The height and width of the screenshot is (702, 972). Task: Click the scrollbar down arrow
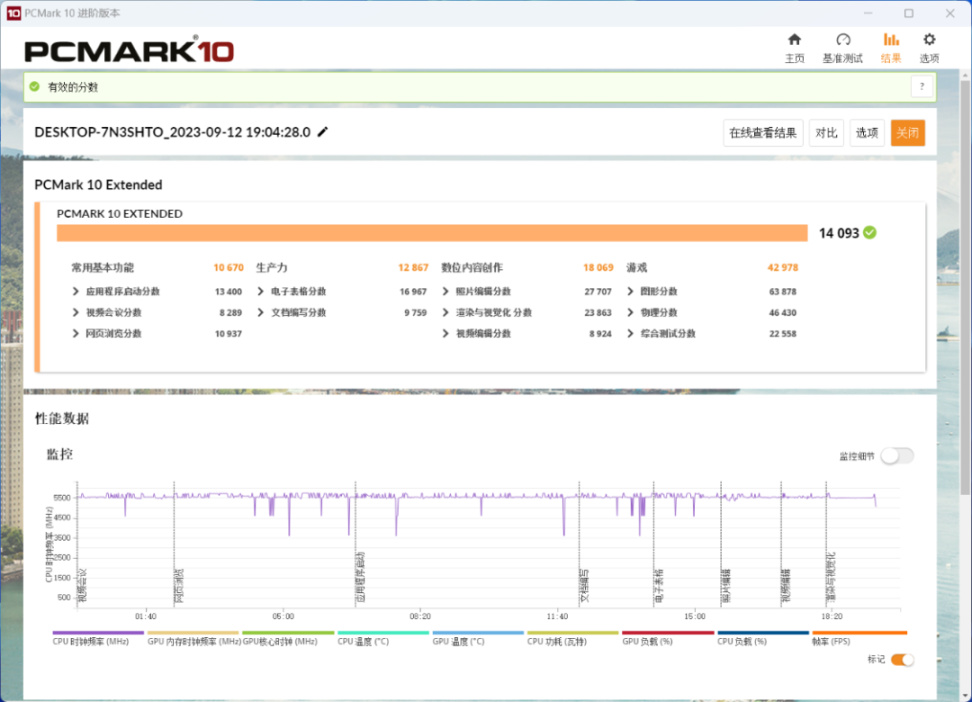tap(965, 696)
